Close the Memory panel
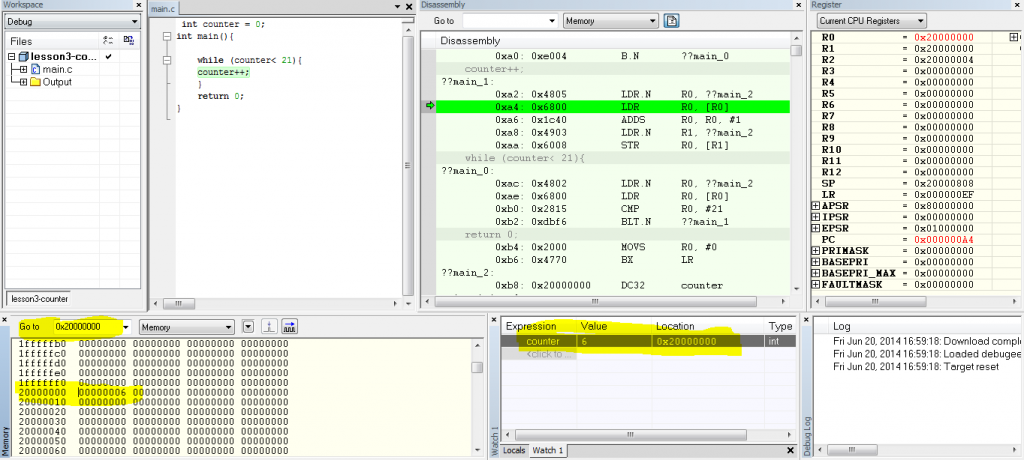1024x460 pixels. coord(5,320)
